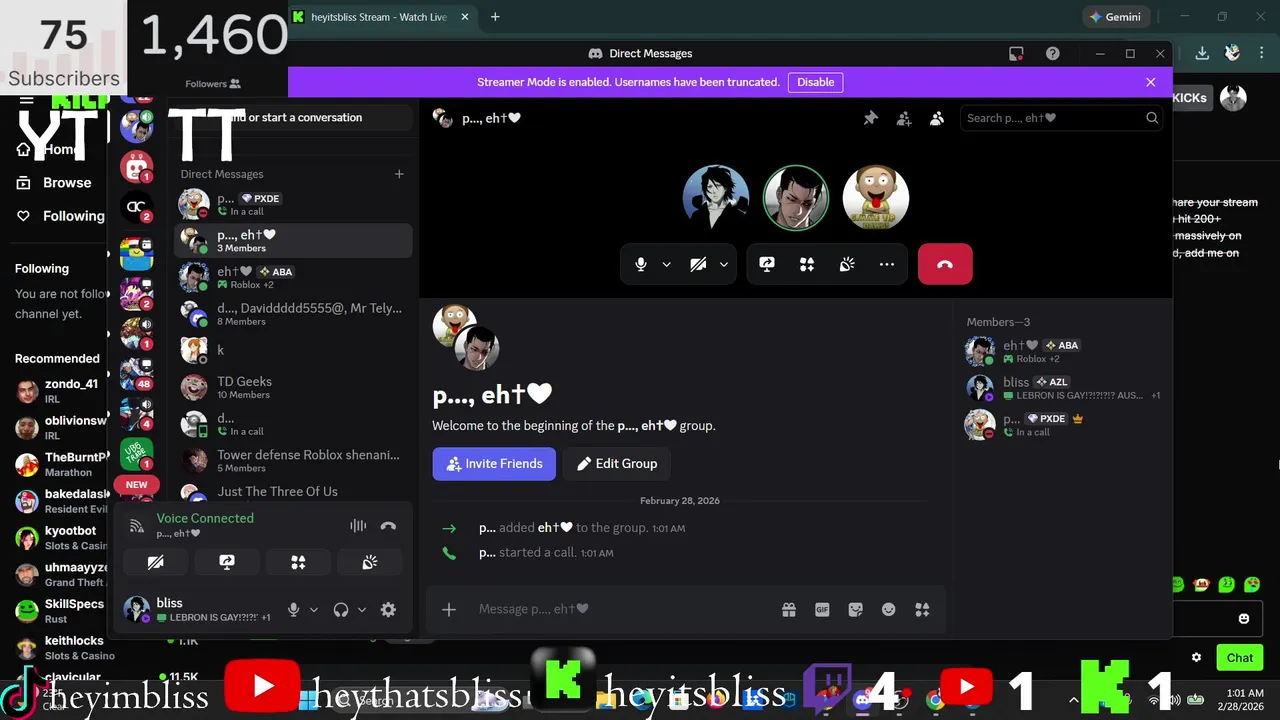Open input device arrow beside mic

click(314, 610)
